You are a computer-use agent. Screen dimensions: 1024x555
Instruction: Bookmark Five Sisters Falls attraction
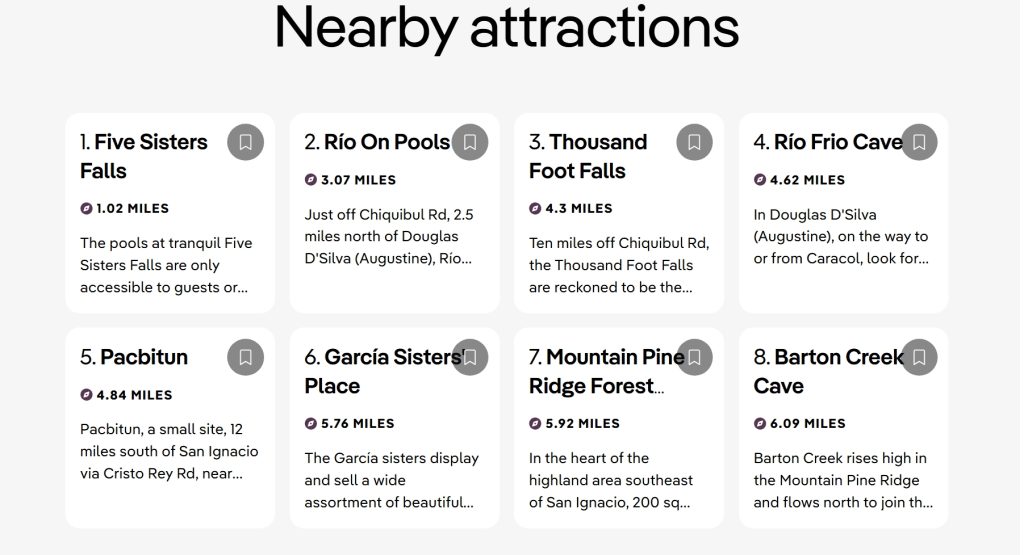click(245, 142)
